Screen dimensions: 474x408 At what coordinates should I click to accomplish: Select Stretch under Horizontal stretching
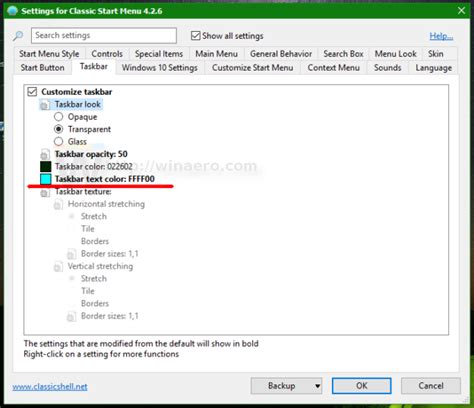(71, 216)
